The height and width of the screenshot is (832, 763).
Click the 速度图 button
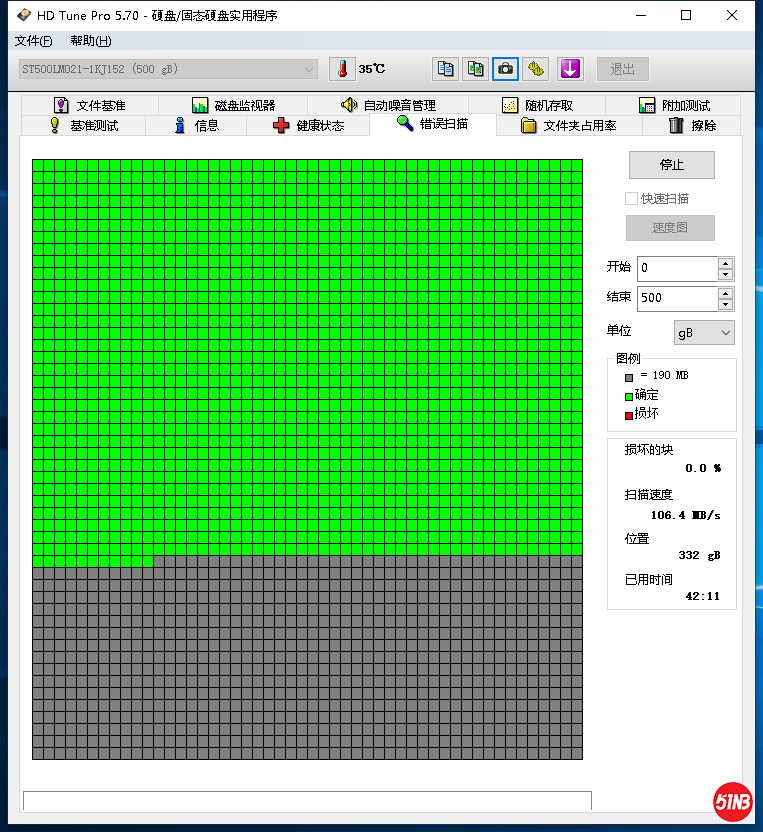click(670, 228)
